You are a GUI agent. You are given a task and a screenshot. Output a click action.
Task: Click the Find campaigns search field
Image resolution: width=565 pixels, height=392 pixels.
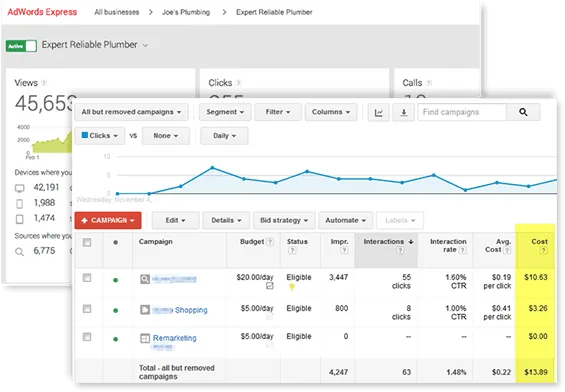(x=462, y=112)
